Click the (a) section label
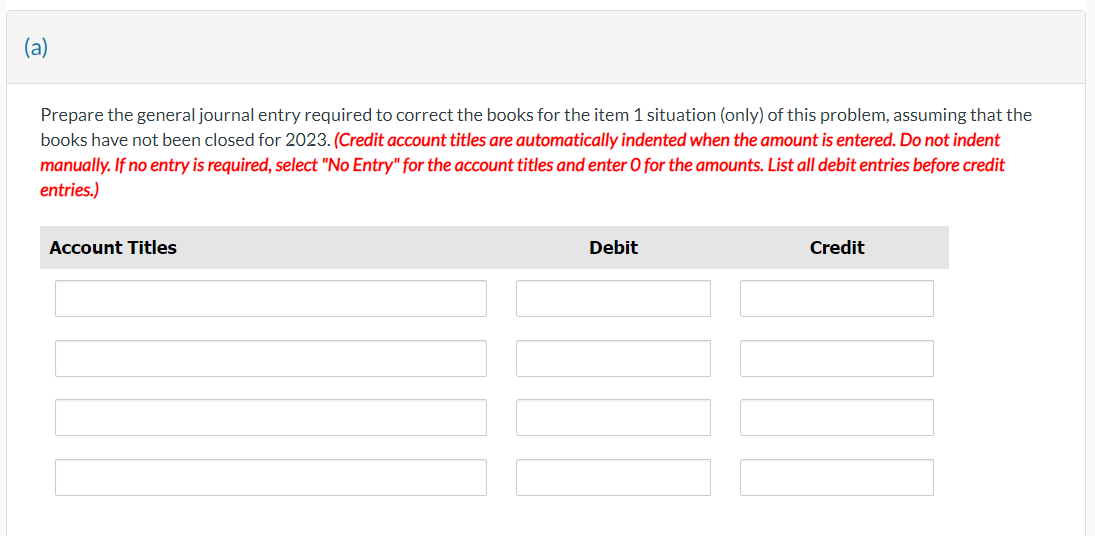 coord(36,48)
